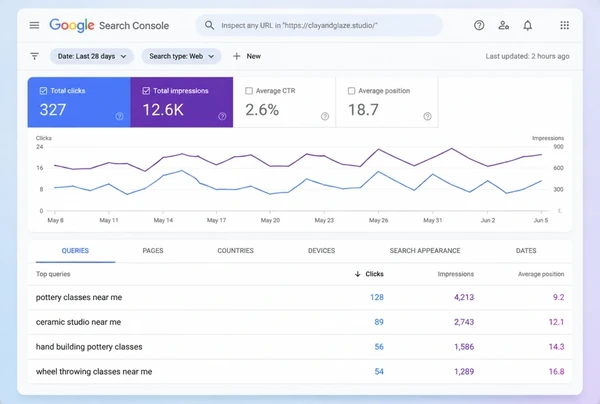Click the 4,213 impressions value

464,297
